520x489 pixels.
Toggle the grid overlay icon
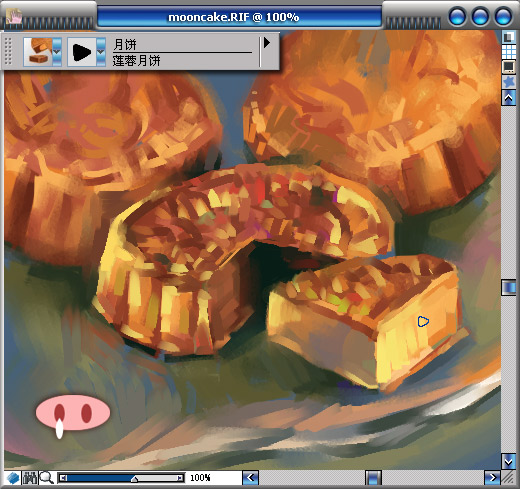click(x=509, y=52)
